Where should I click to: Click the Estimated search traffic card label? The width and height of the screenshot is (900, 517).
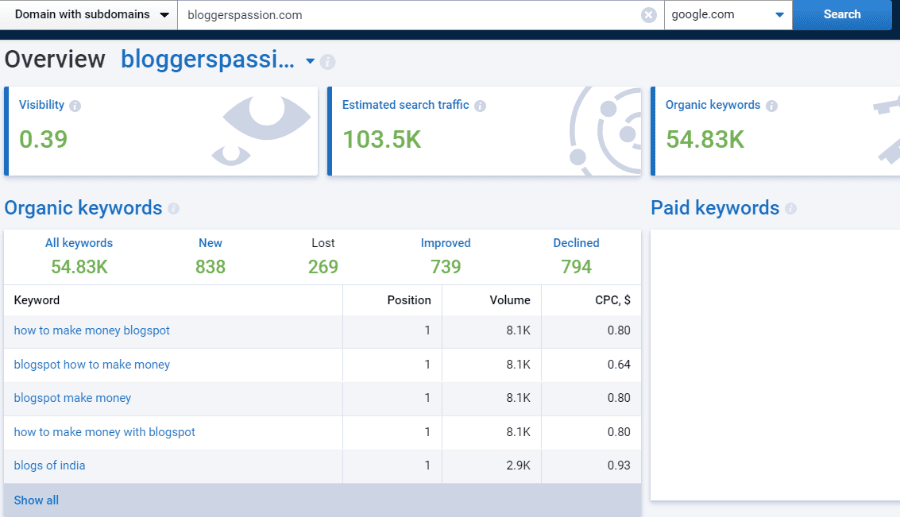[405, 105]
